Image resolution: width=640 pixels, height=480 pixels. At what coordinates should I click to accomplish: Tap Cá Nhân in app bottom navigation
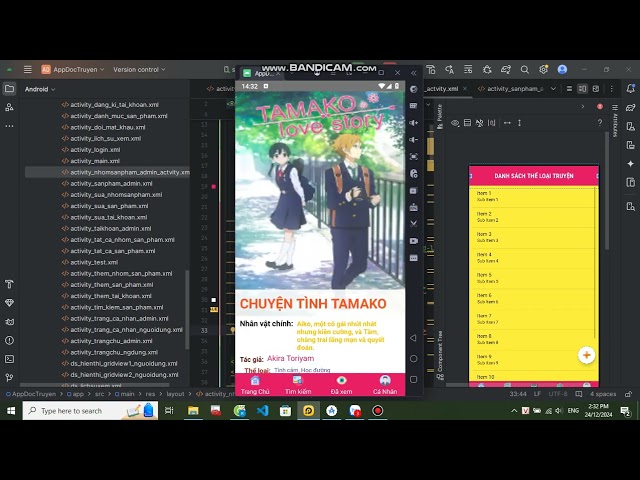click(x=384, y=385)
